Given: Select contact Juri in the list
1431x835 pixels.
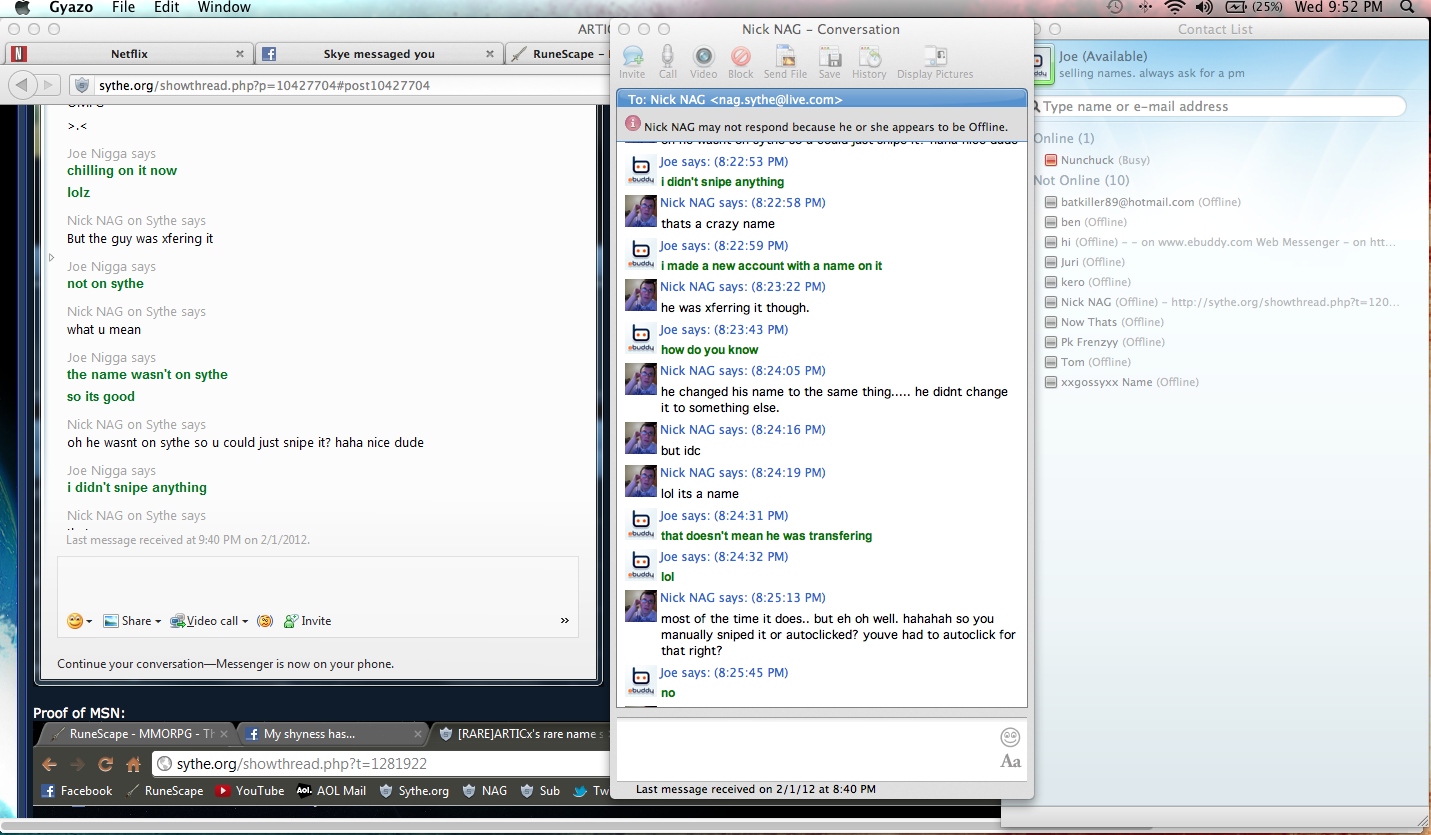Looking at the screenshot, I should (x=1086, y=262).
